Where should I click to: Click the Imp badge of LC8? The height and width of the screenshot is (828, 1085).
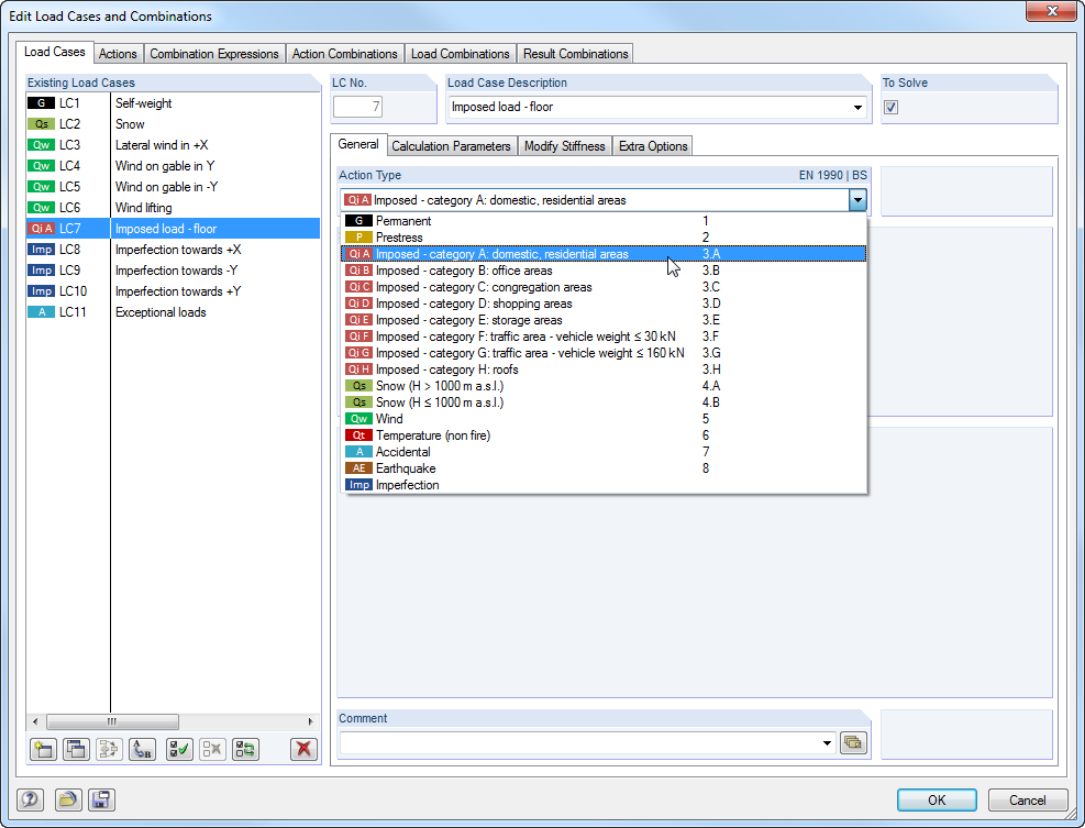42,250
